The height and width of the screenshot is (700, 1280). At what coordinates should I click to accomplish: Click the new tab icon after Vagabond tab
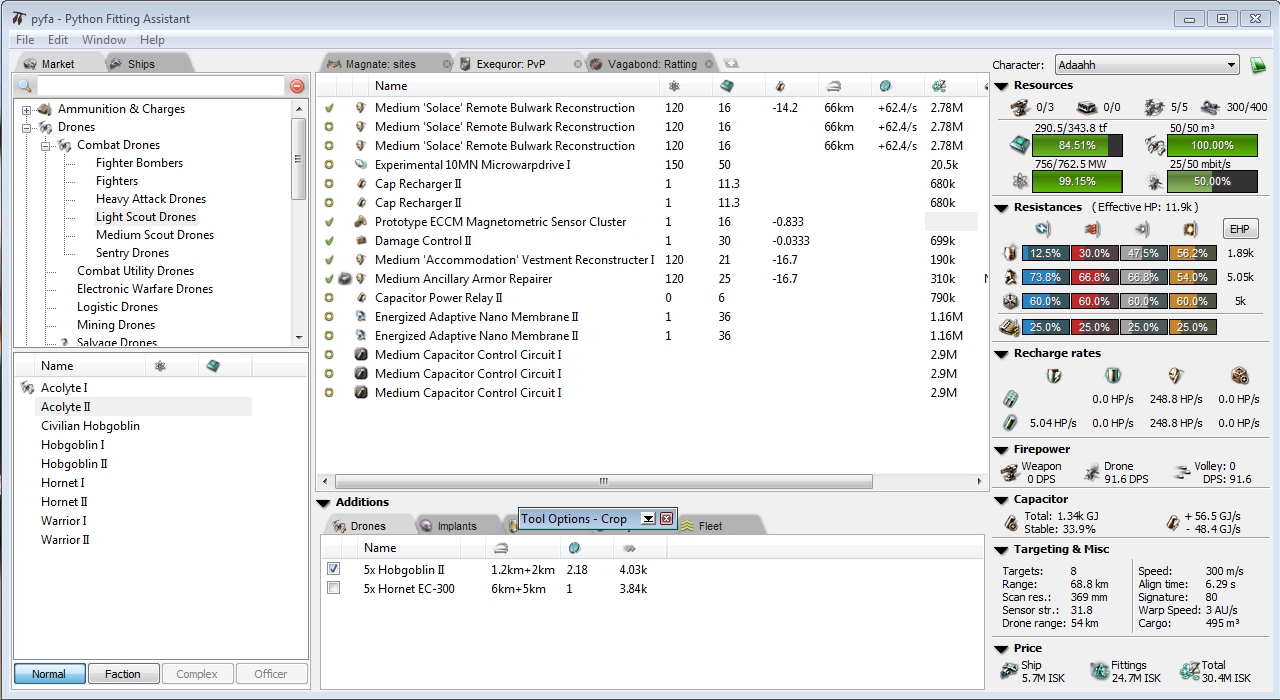pos(731,63)
